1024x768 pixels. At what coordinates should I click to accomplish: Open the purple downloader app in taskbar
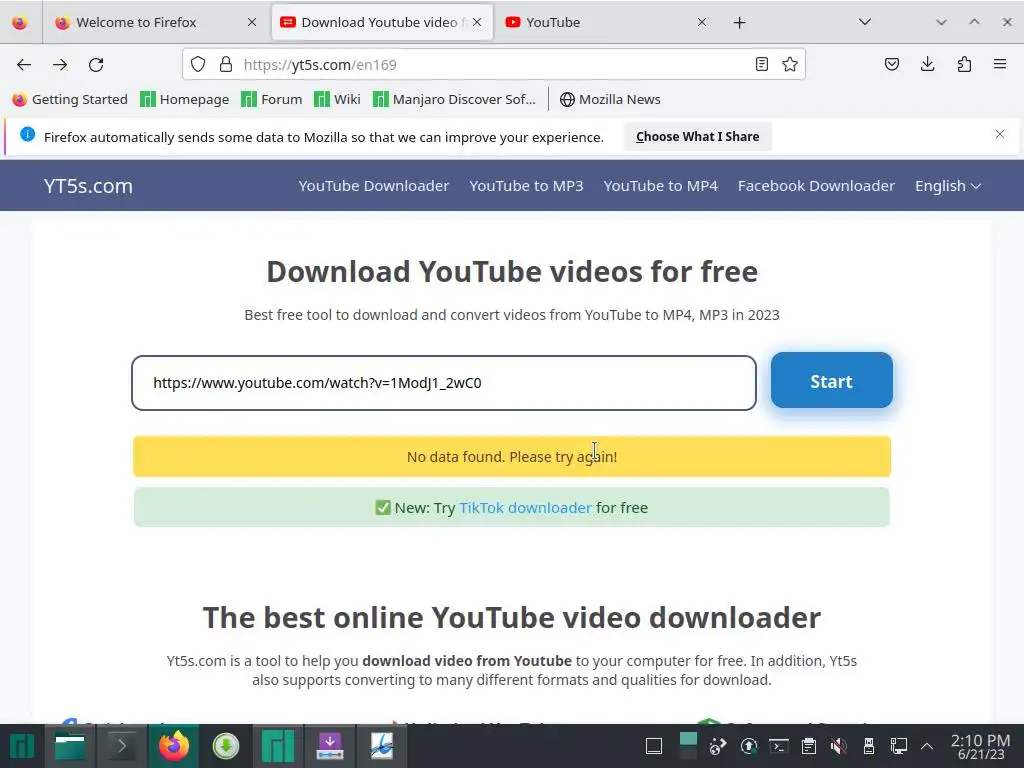point(330,746)
